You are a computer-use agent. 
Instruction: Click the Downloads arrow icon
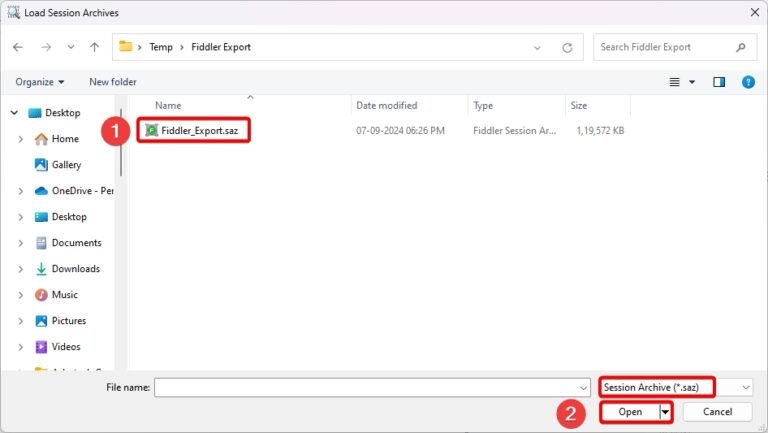coord(41,268)
